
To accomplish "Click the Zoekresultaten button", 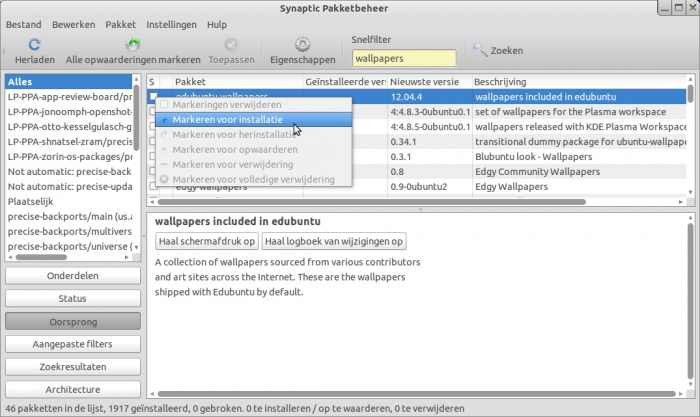I will point(73,367).
